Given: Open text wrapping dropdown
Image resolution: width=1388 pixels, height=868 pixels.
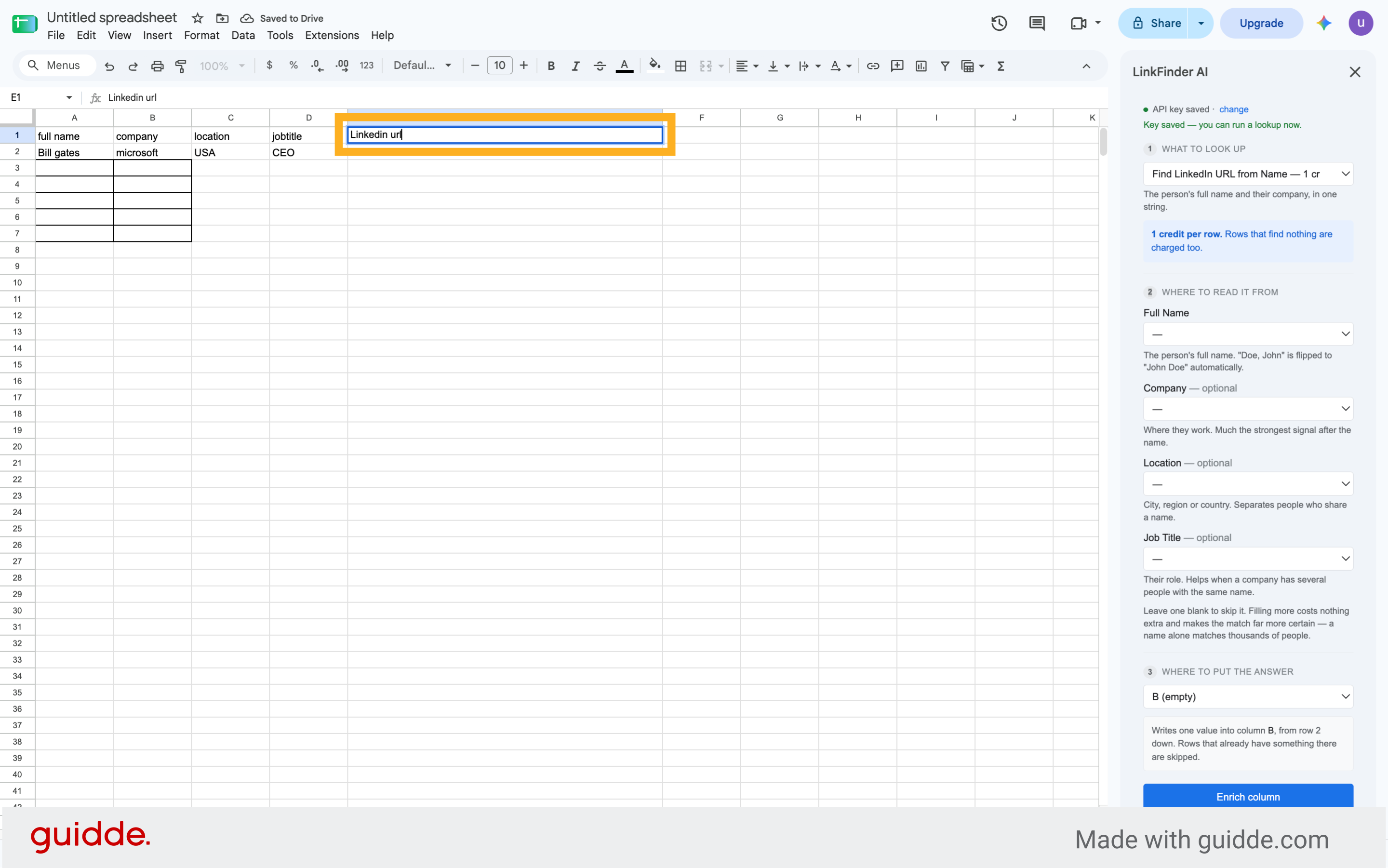Looking at the screenshot, I should (x=809, y=66).
